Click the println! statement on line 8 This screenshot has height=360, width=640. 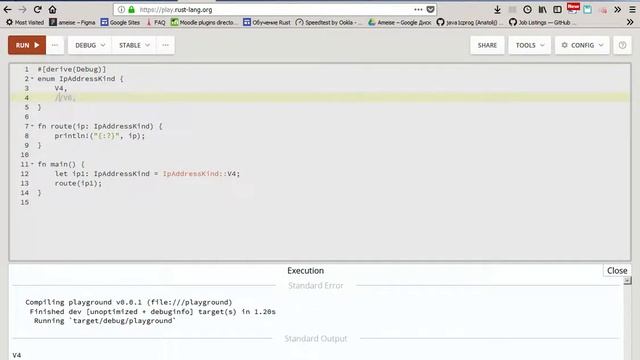point(100,136)
